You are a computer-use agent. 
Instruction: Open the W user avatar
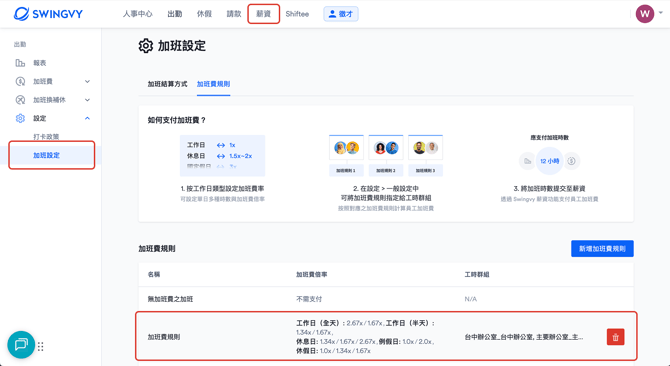pos(645,14)
